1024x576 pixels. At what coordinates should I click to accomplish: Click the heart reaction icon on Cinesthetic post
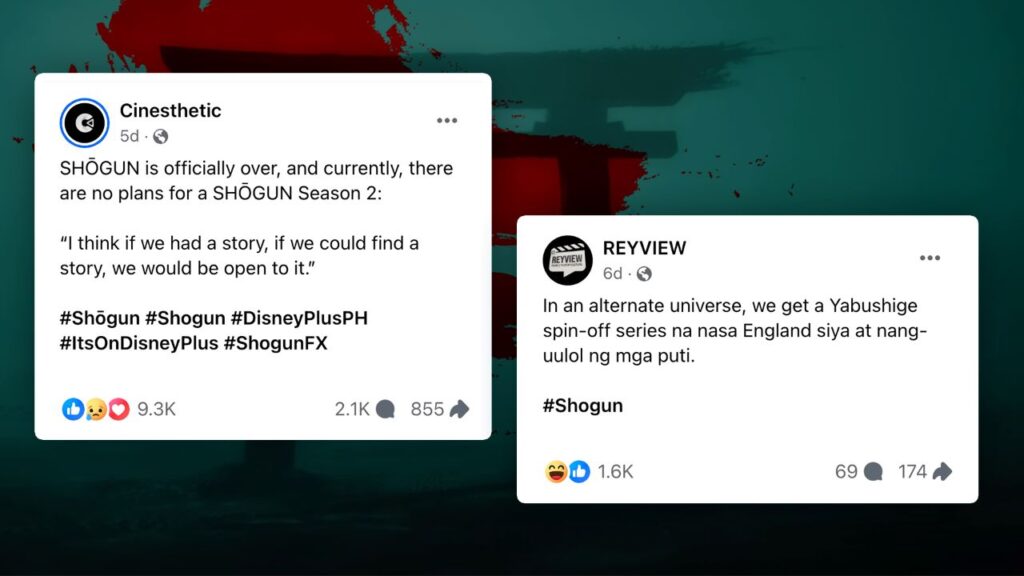[x=119, y=409]
